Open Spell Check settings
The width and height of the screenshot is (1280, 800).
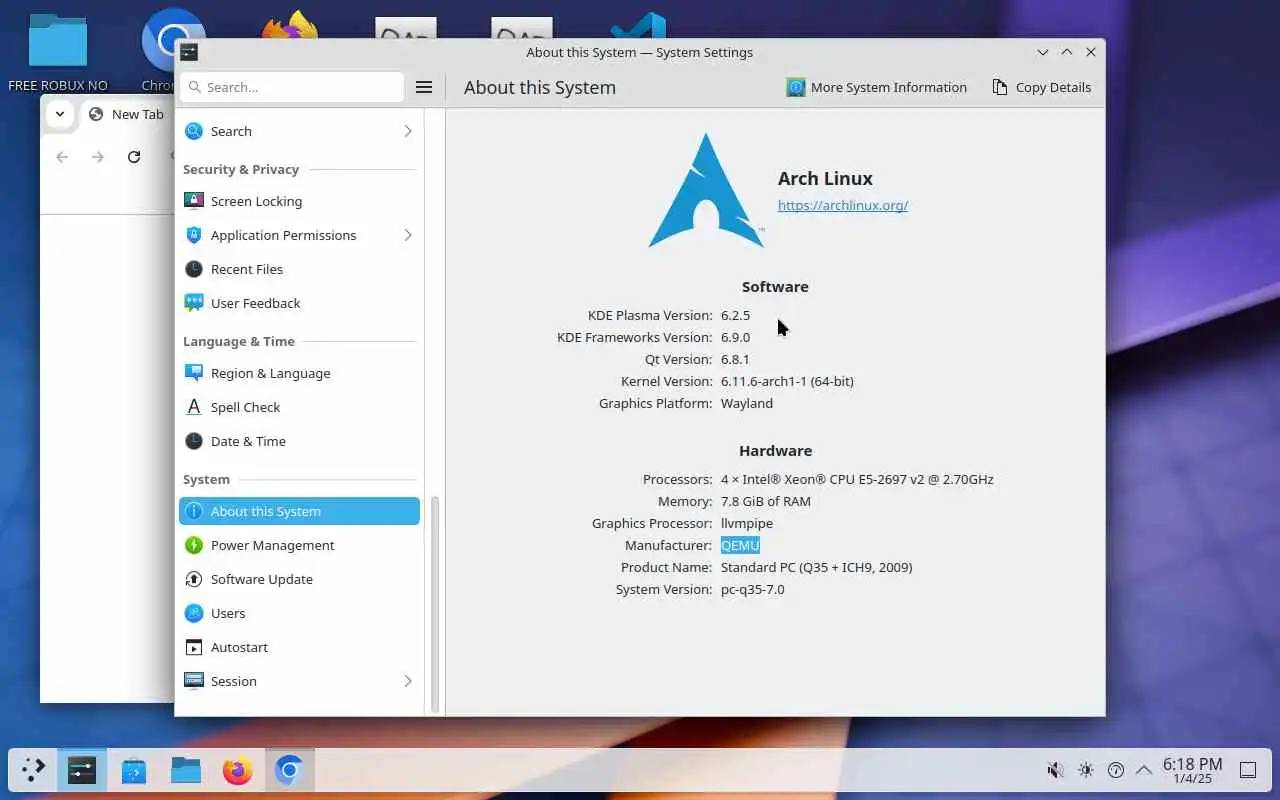click(x=299, y=407)
